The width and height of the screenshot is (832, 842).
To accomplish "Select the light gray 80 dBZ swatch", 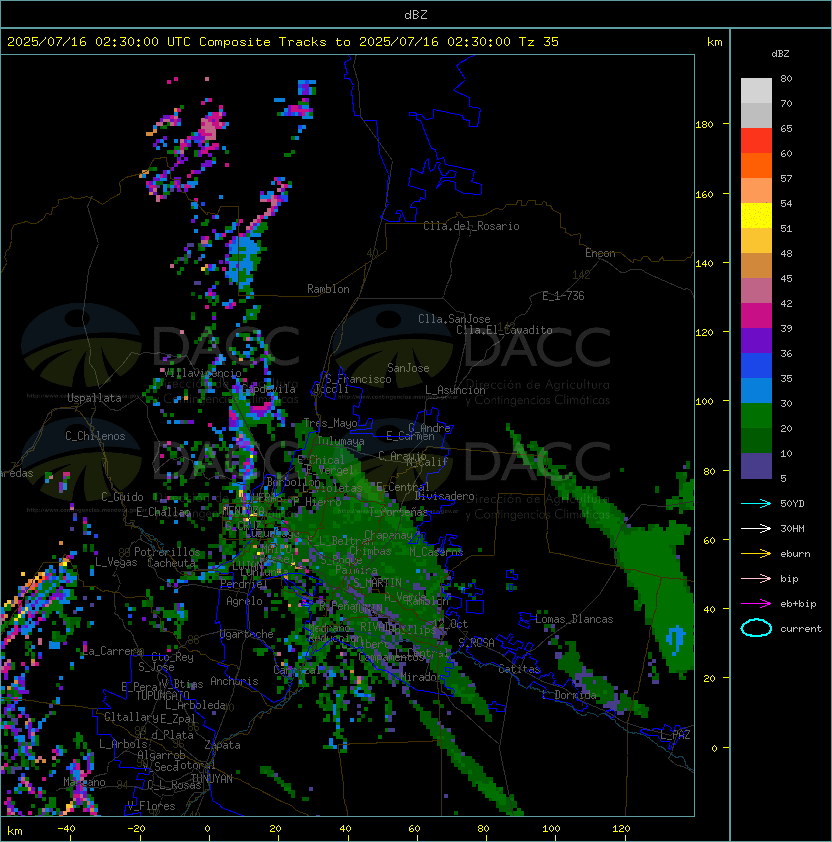I will coord(756,91).
